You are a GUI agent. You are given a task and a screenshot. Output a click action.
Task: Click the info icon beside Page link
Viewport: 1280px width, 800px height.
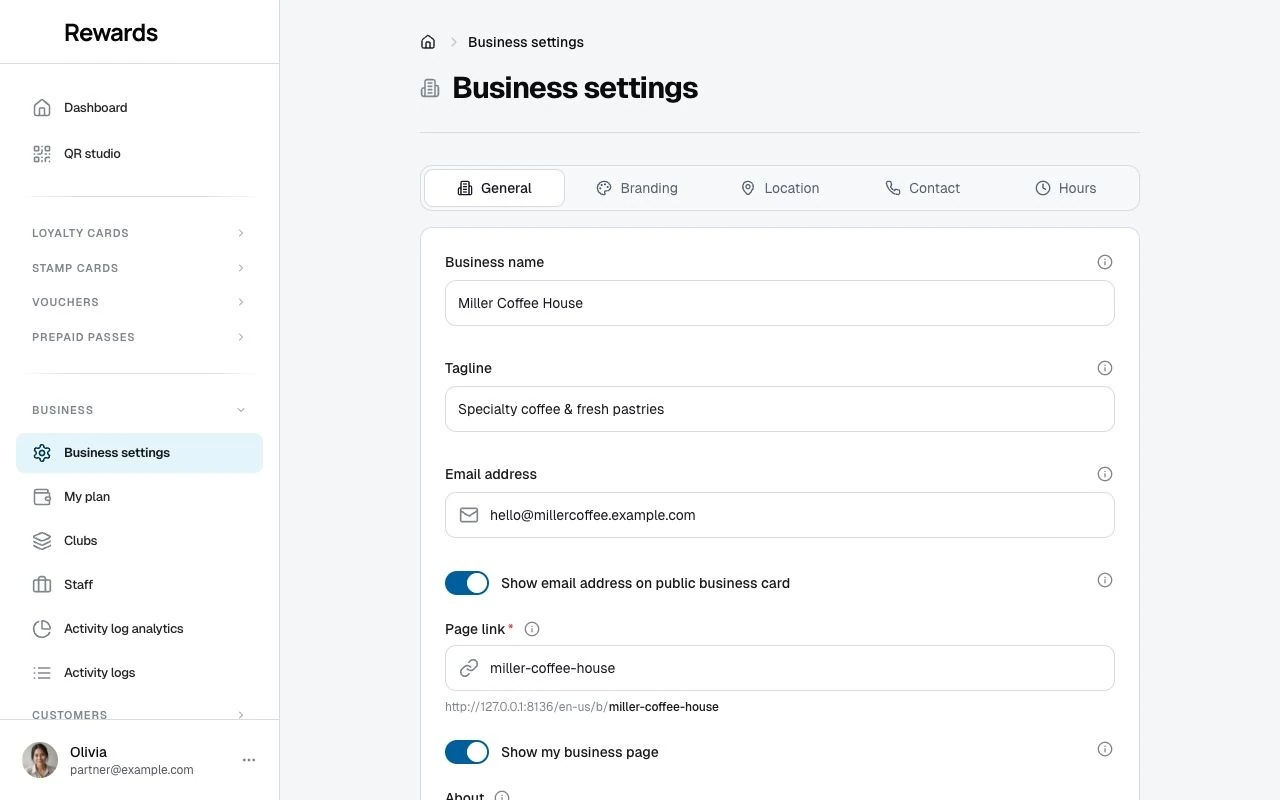coord(532,629)
